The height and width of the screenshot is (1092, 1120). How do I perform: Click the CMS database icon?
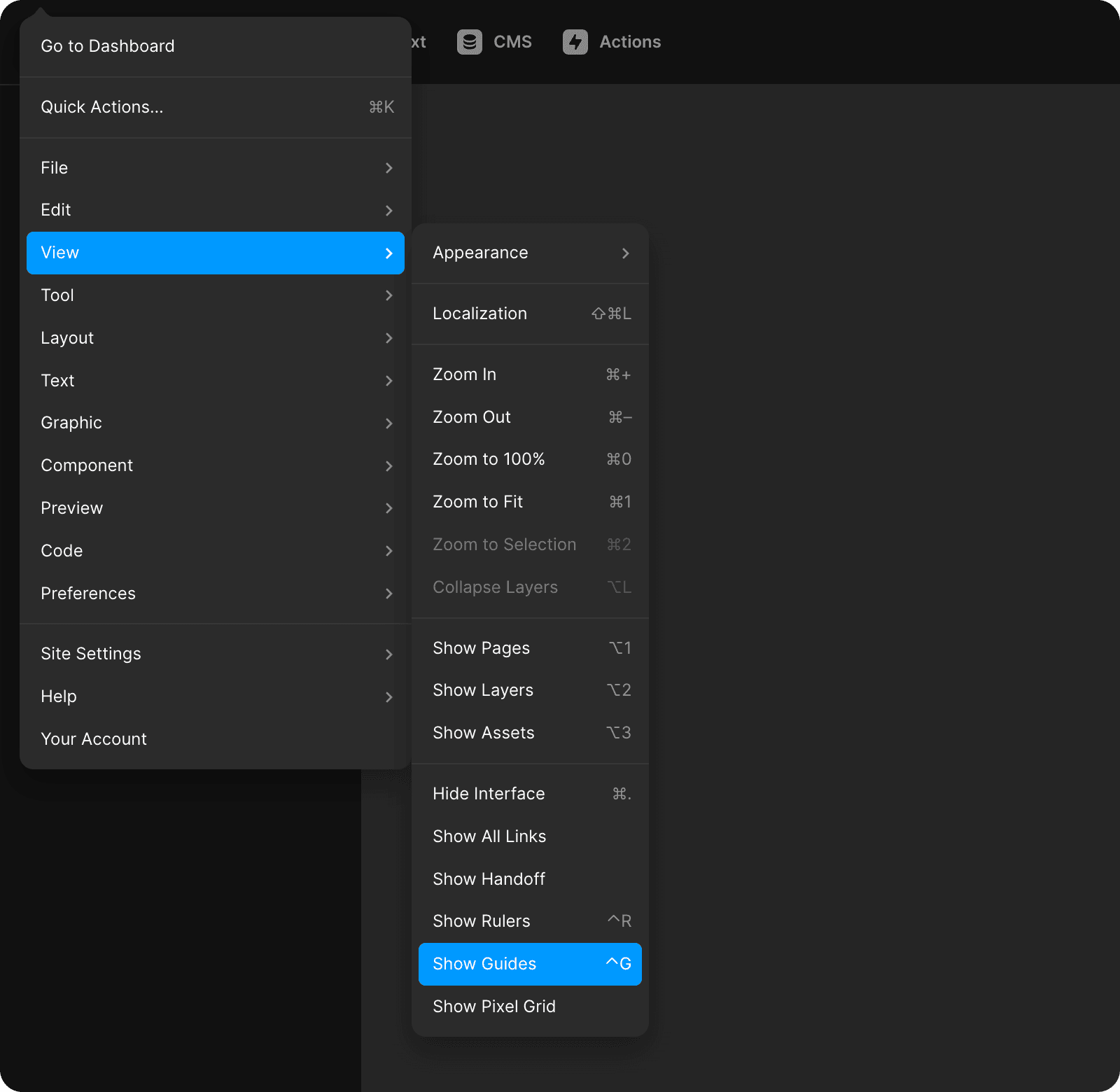coord(469,42)
